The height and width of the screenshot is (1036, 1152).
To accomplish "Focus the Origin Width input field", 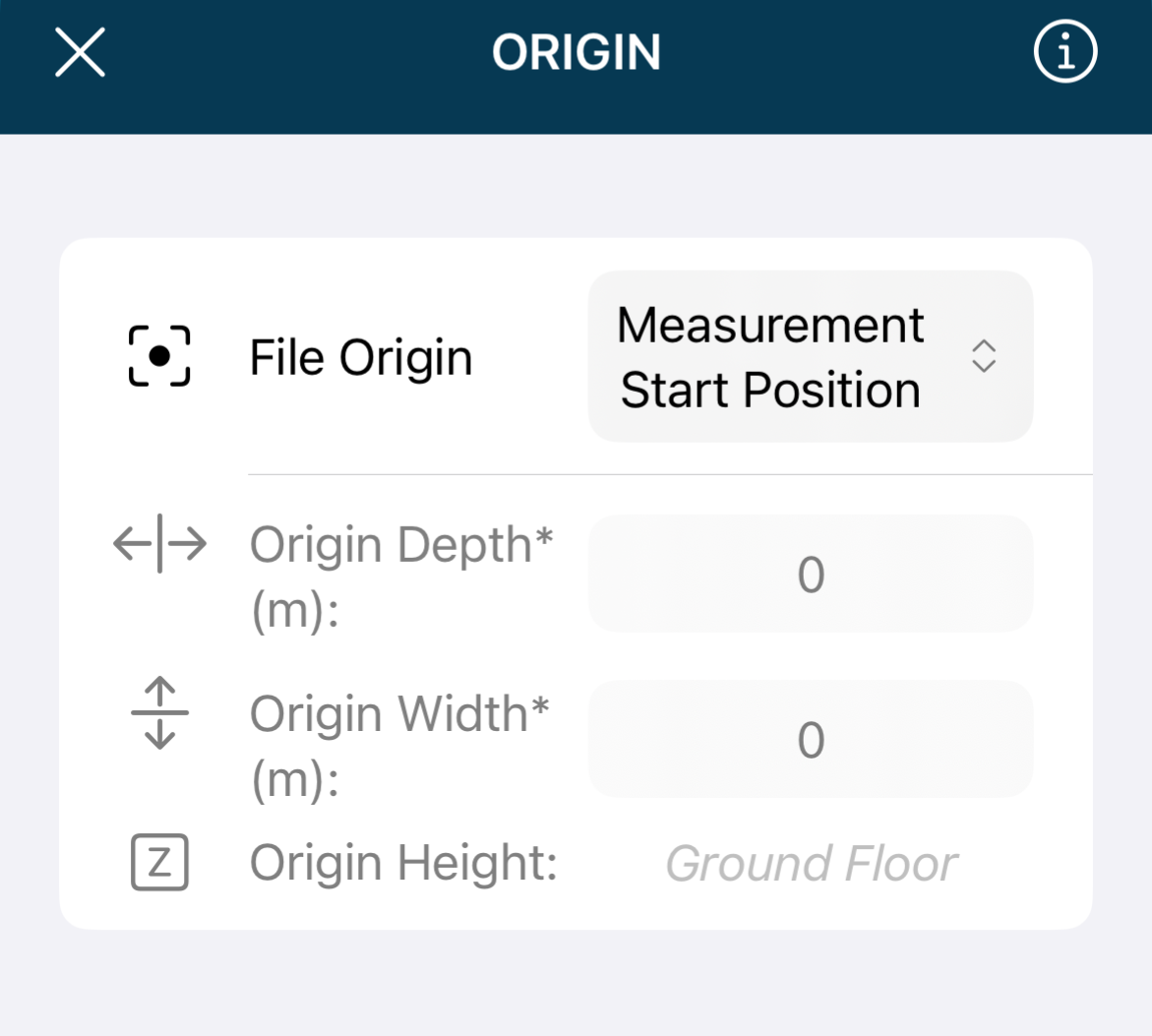I will (810, 739).
